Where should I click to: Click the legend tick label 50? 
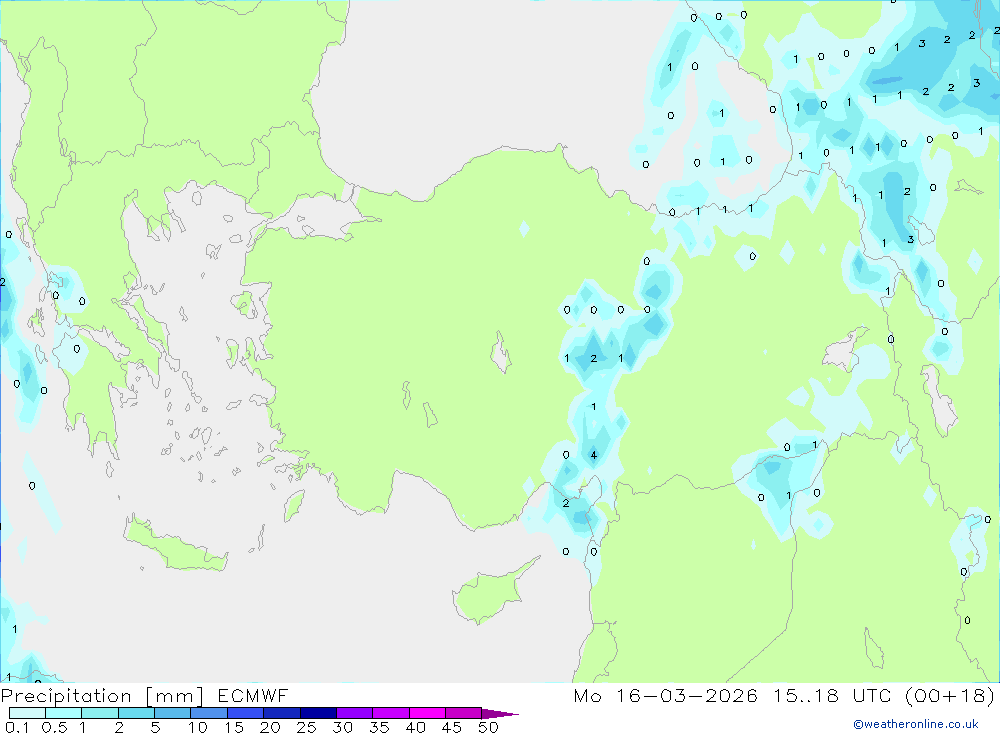click(x=488, y=727)
